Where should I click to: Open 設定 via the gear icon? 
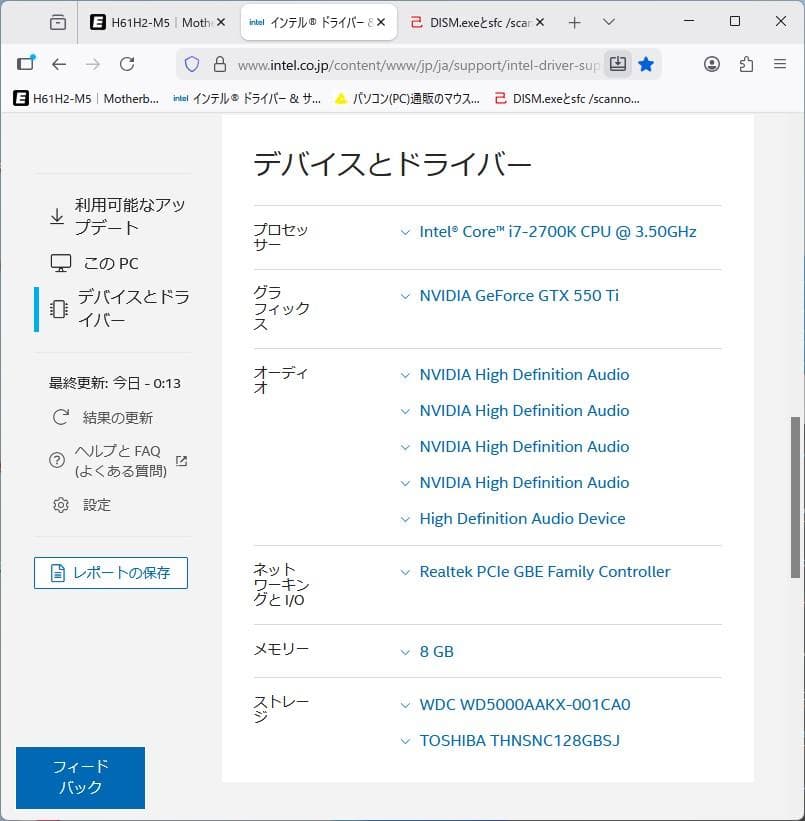61,505
